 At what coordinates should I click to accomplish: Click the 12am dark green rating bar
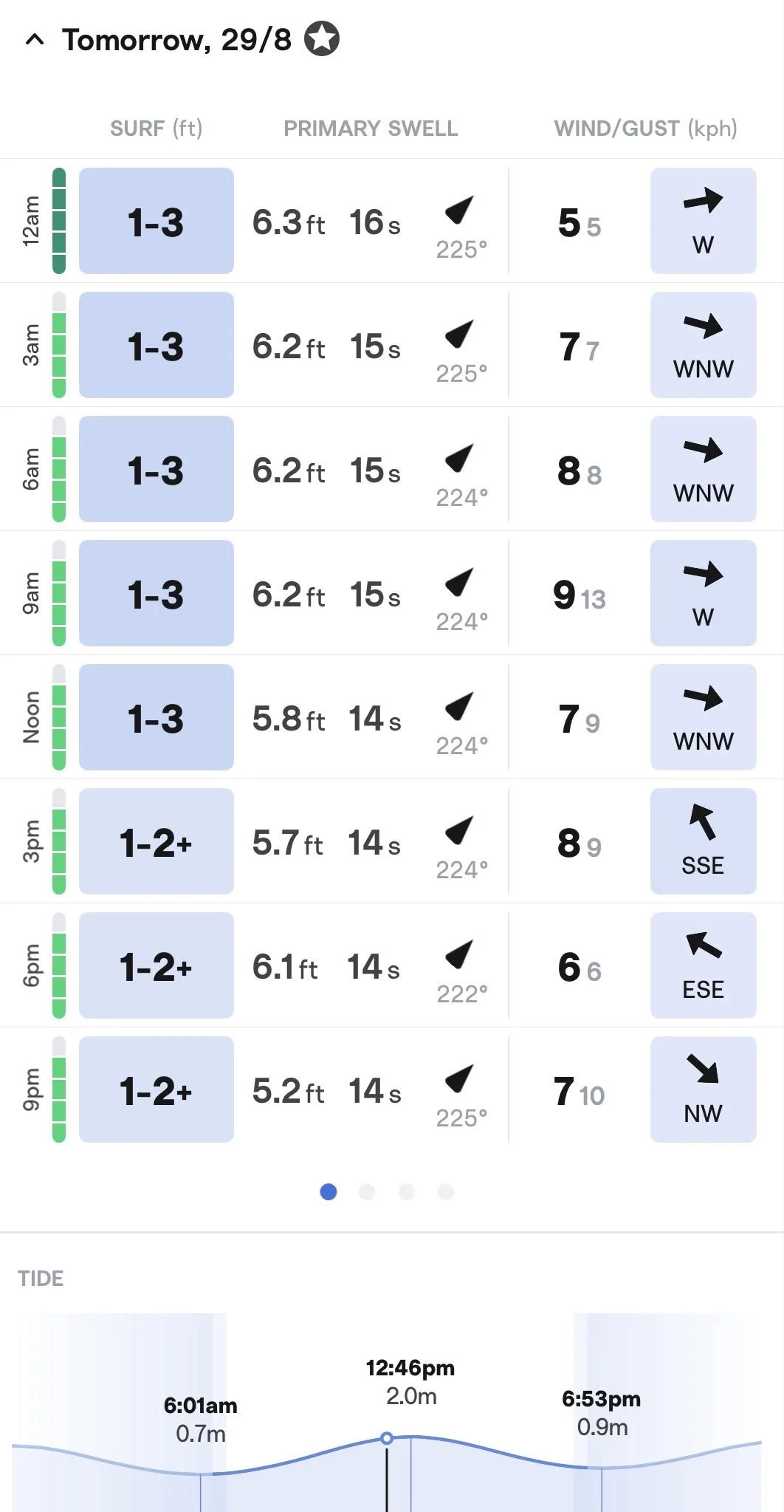(x=59, y=221)
